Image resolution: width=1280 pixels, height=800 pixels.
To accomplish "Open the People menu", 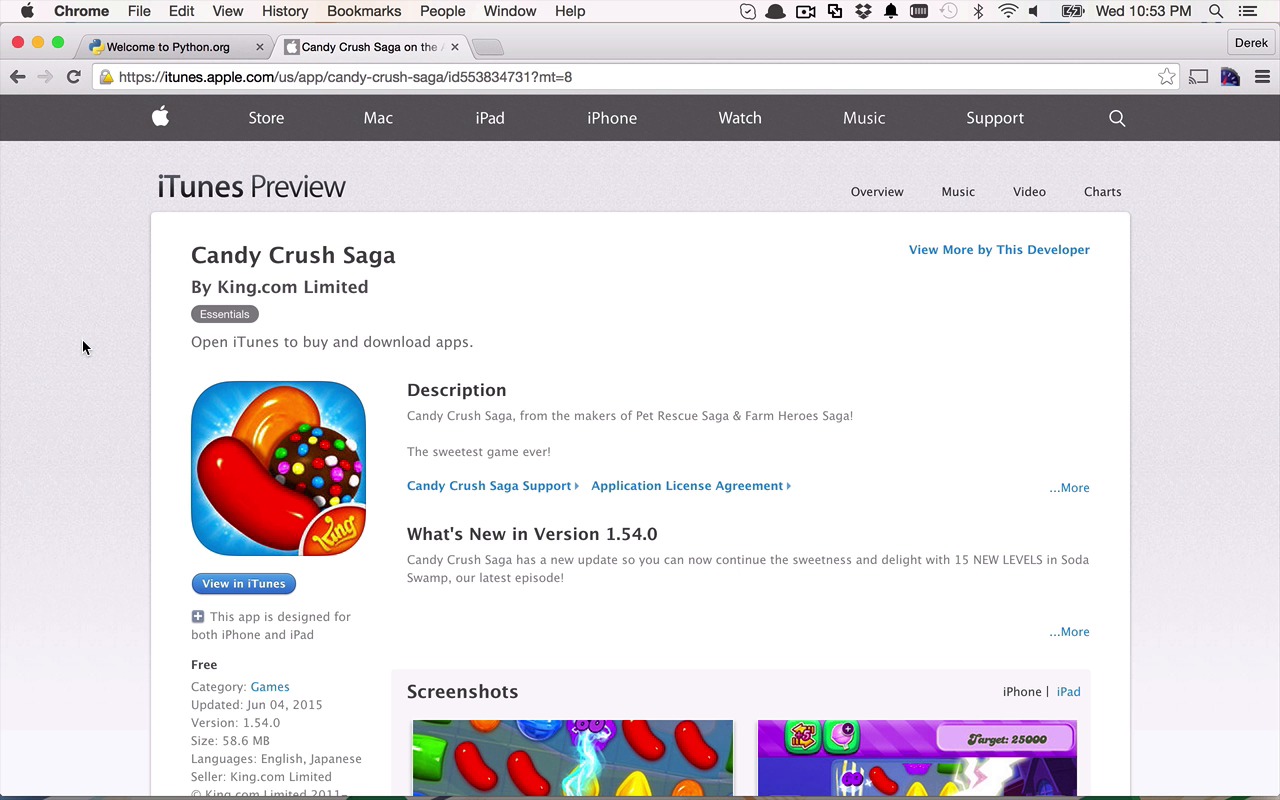I will click(x=442, y=11).
